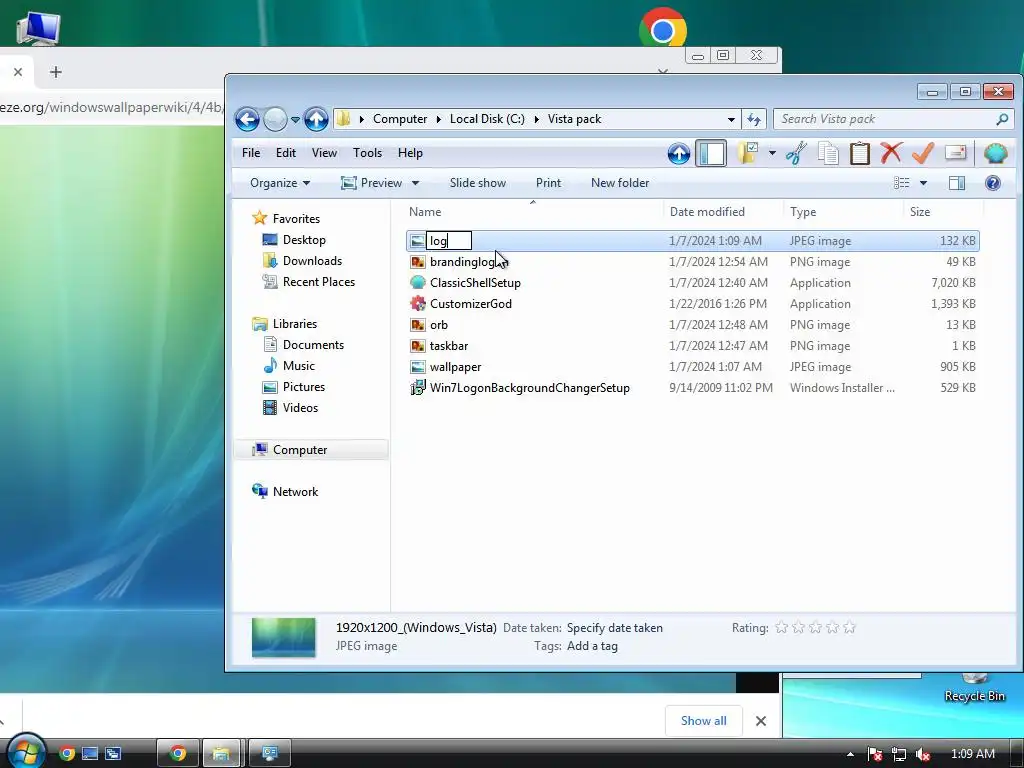This screenshot has width=1024, height=768.
Task: Create a New folder
Action: coord(620,183)
